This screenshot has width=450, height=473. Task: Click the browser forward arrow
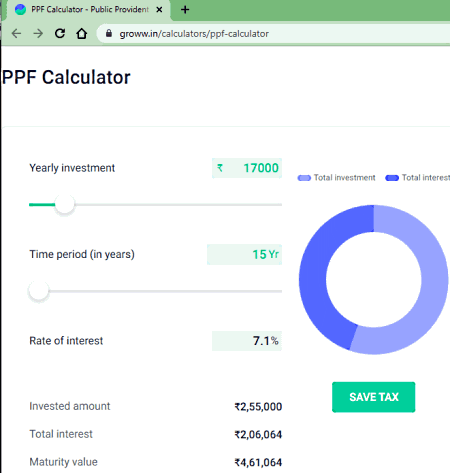[38, 33]
